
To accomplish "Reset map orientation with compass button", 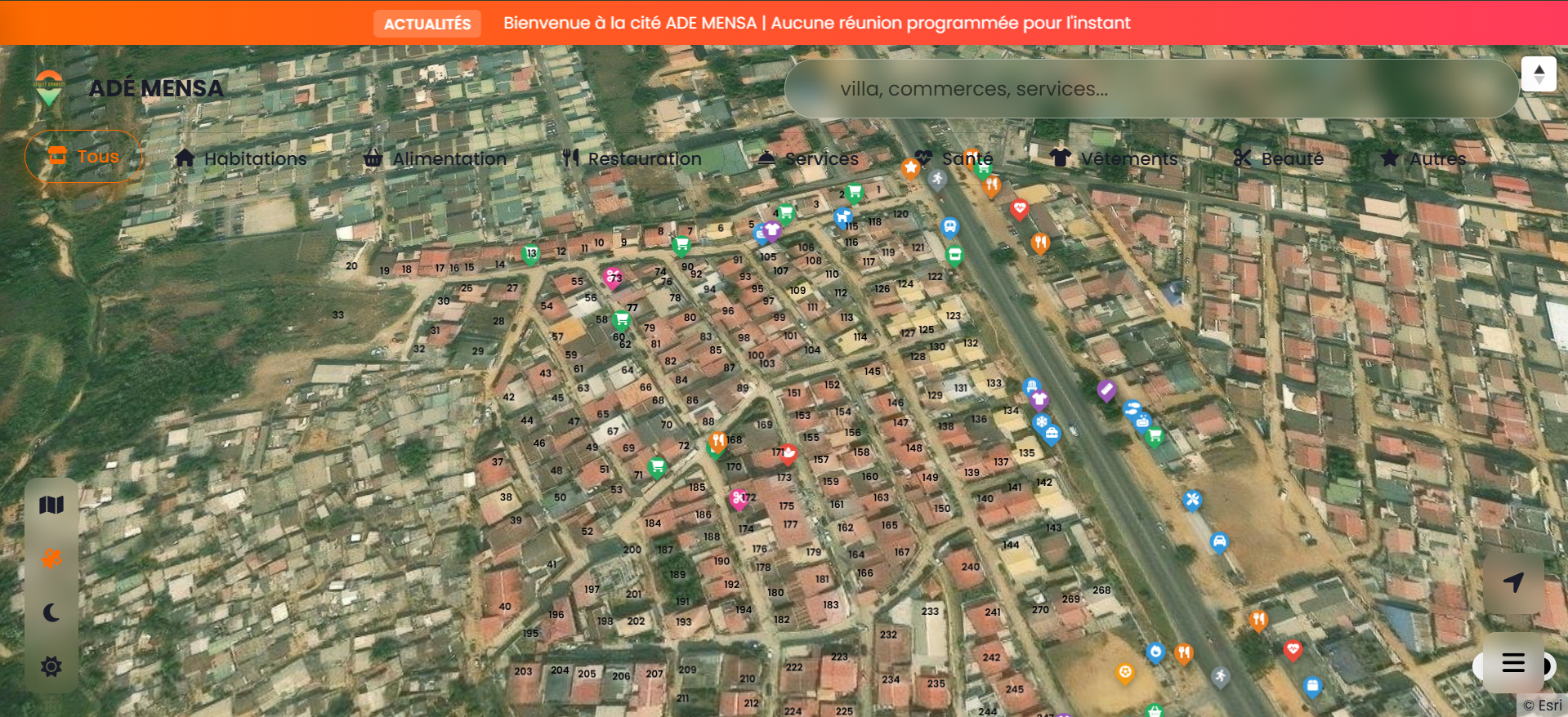I will [1539, 74].
